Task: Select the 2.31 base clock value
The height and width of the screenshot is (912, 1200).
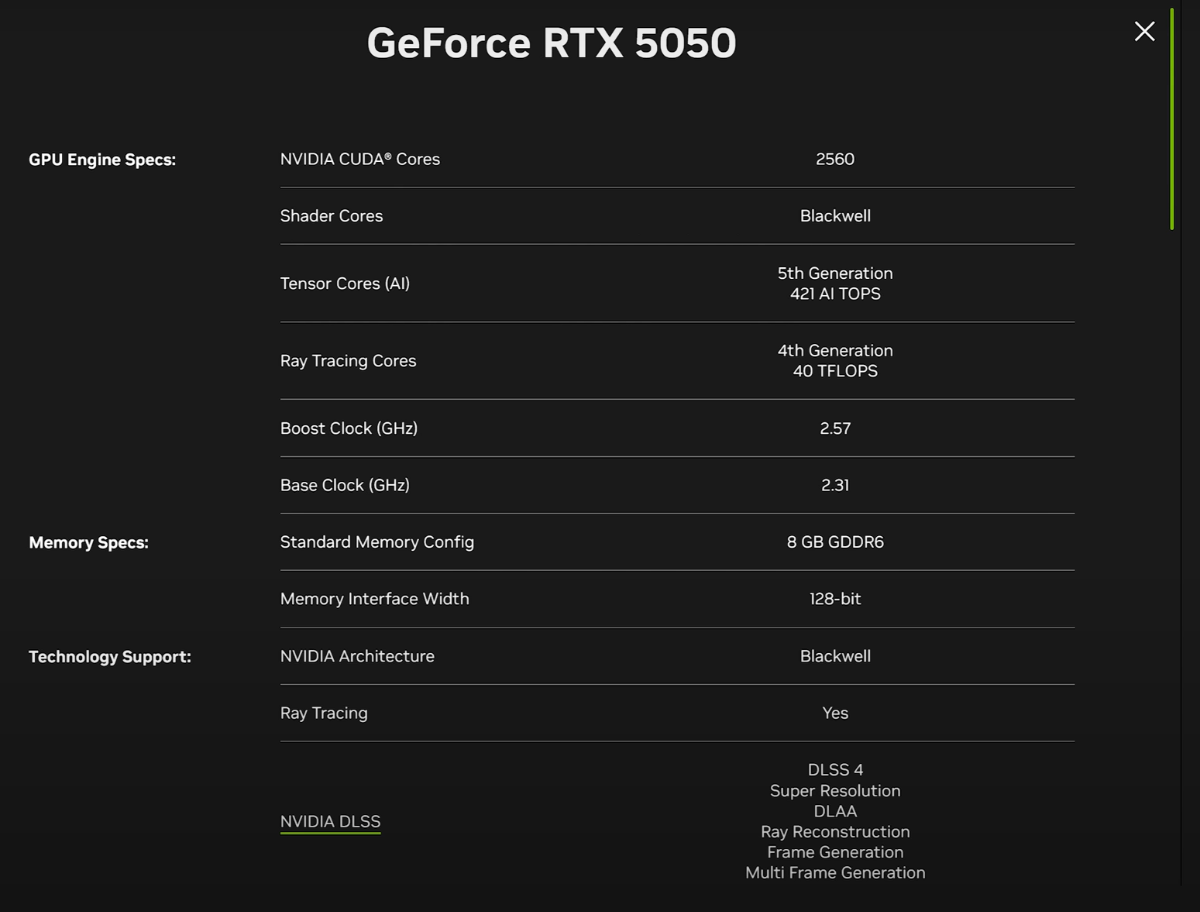Action: (x=836, y=485)
